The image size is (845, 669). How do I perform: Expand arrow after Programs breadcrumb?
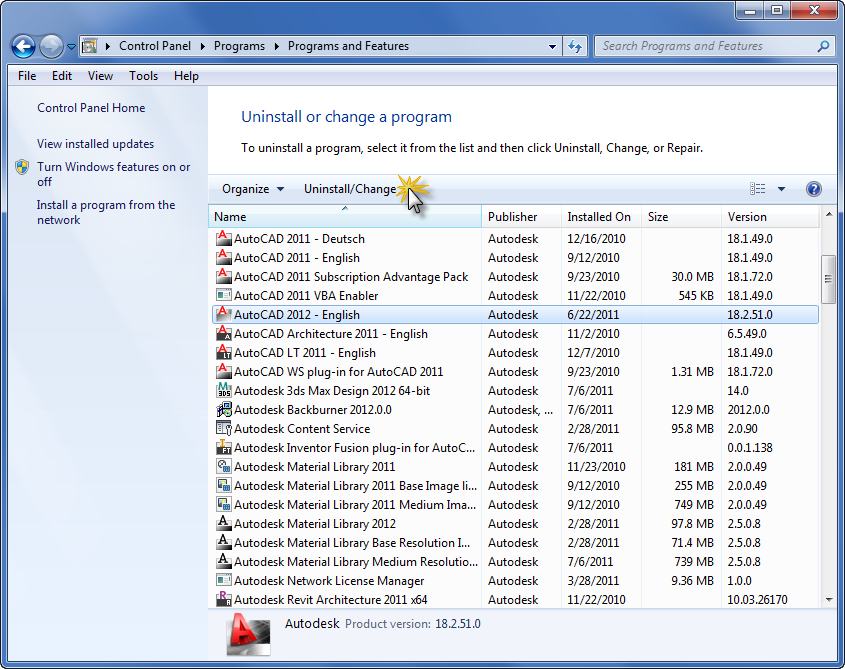click(x=277, y=47)
